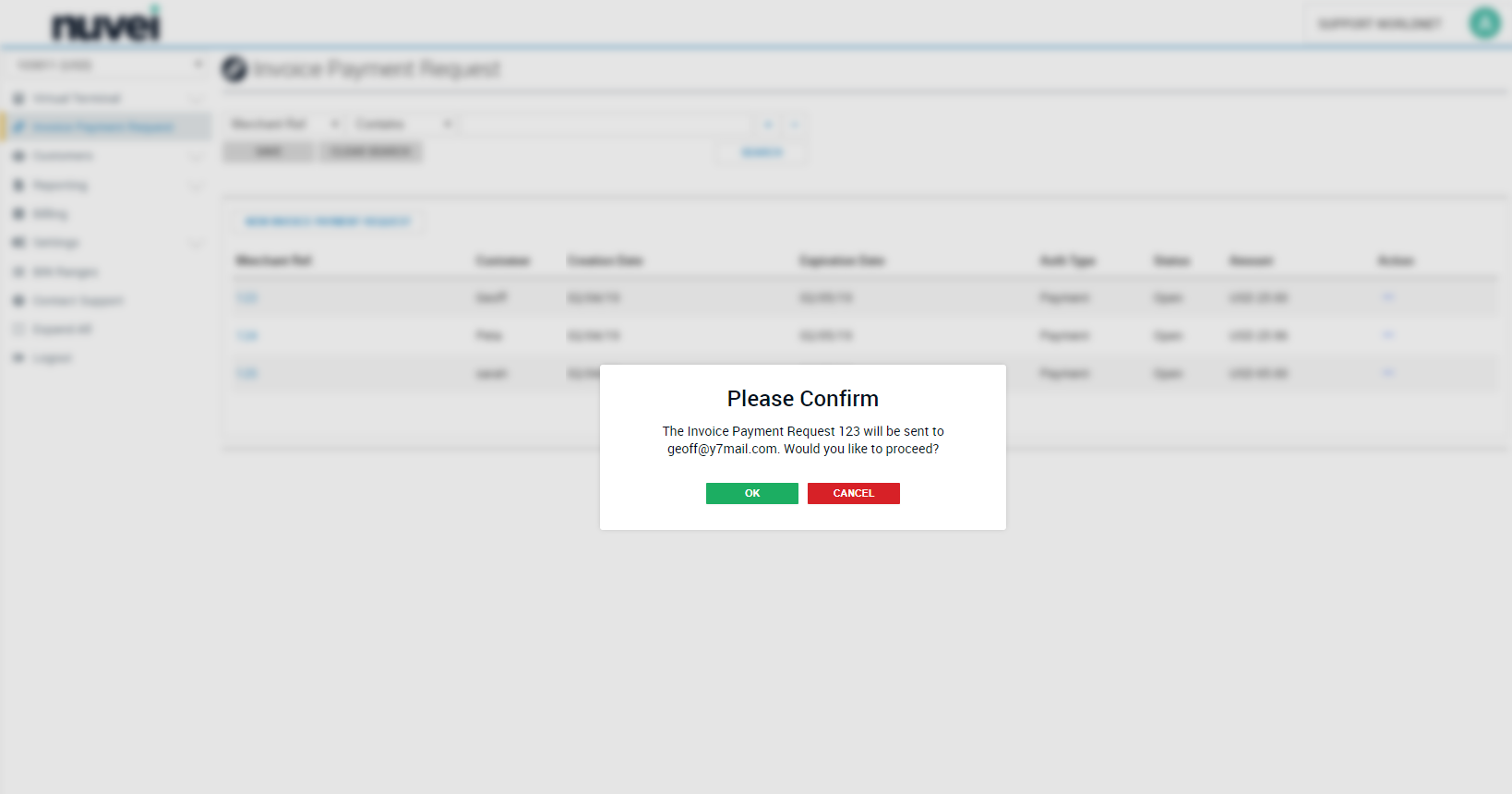
Task: Click the green user avatar icon
Action: [1484, 23]
